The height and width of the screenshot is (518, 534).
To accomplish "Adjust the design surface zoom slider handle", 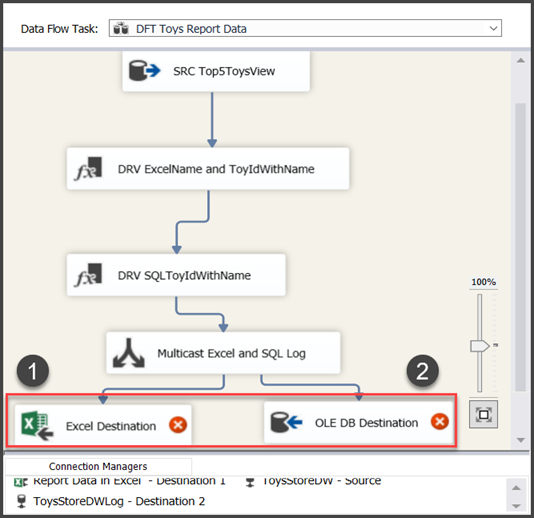I will click(479, 346).
